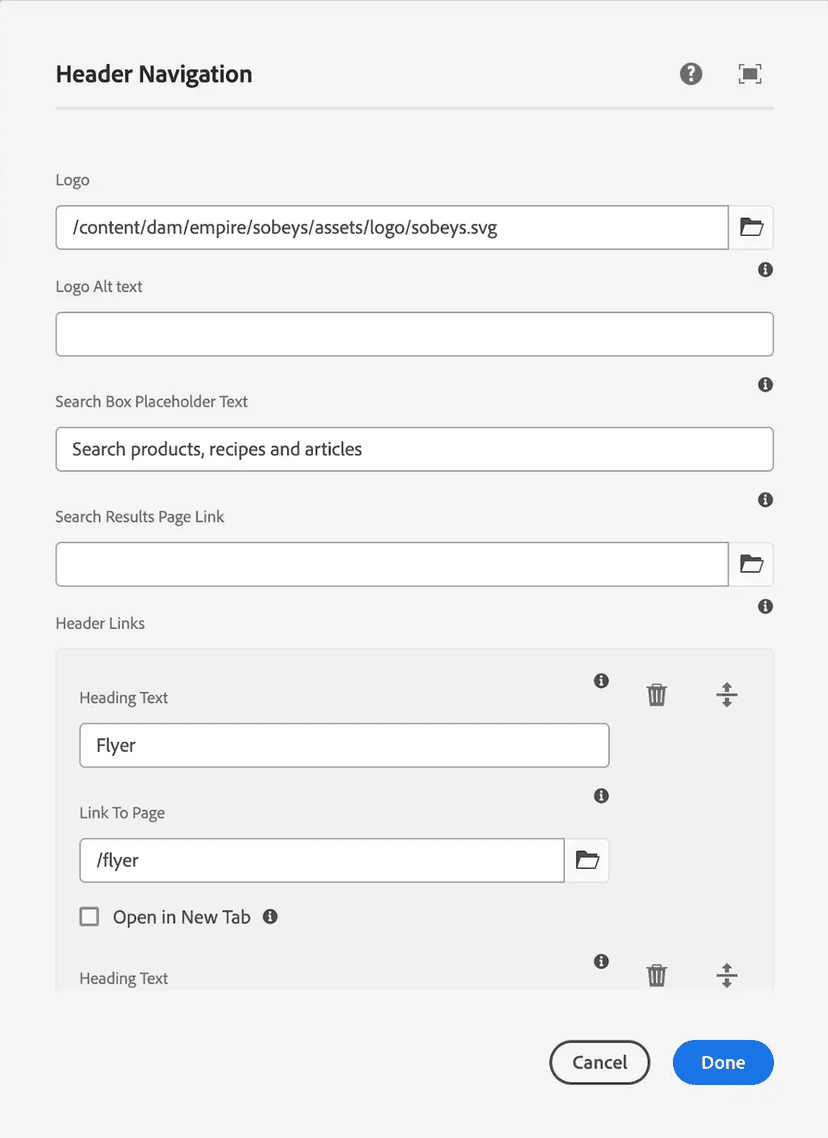Open path browser for Search Results Page Link
Viewport: 828px width, 1138px height.
click(751, 564)
